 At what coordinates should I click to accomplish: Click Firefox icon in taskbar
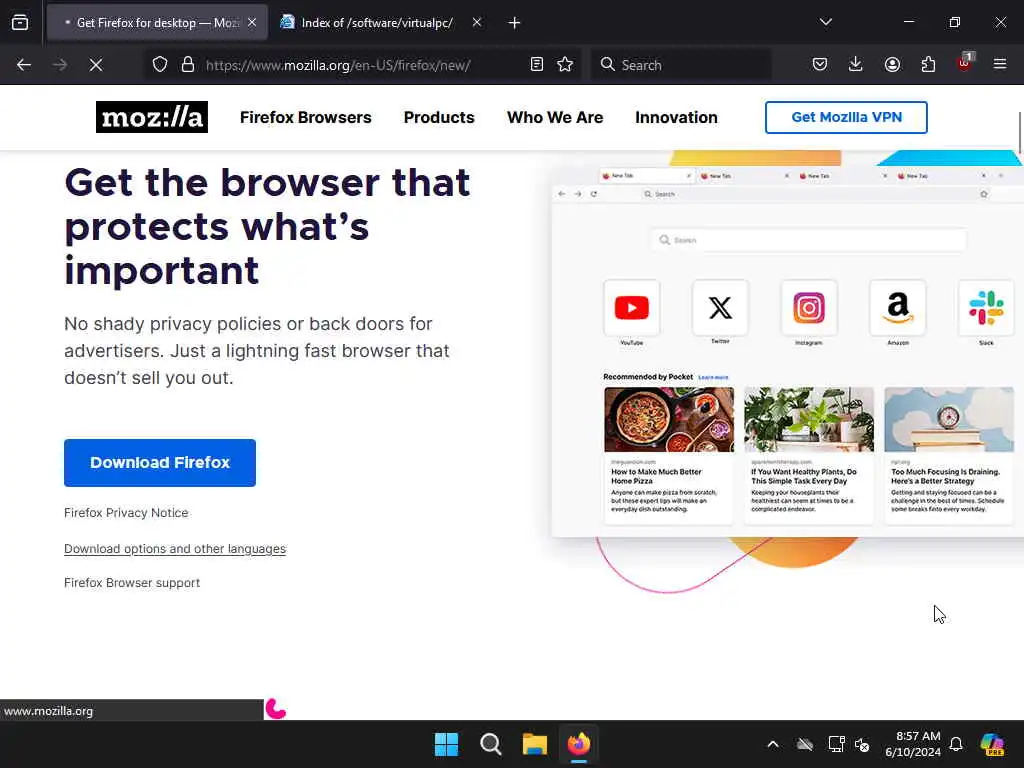579,744
